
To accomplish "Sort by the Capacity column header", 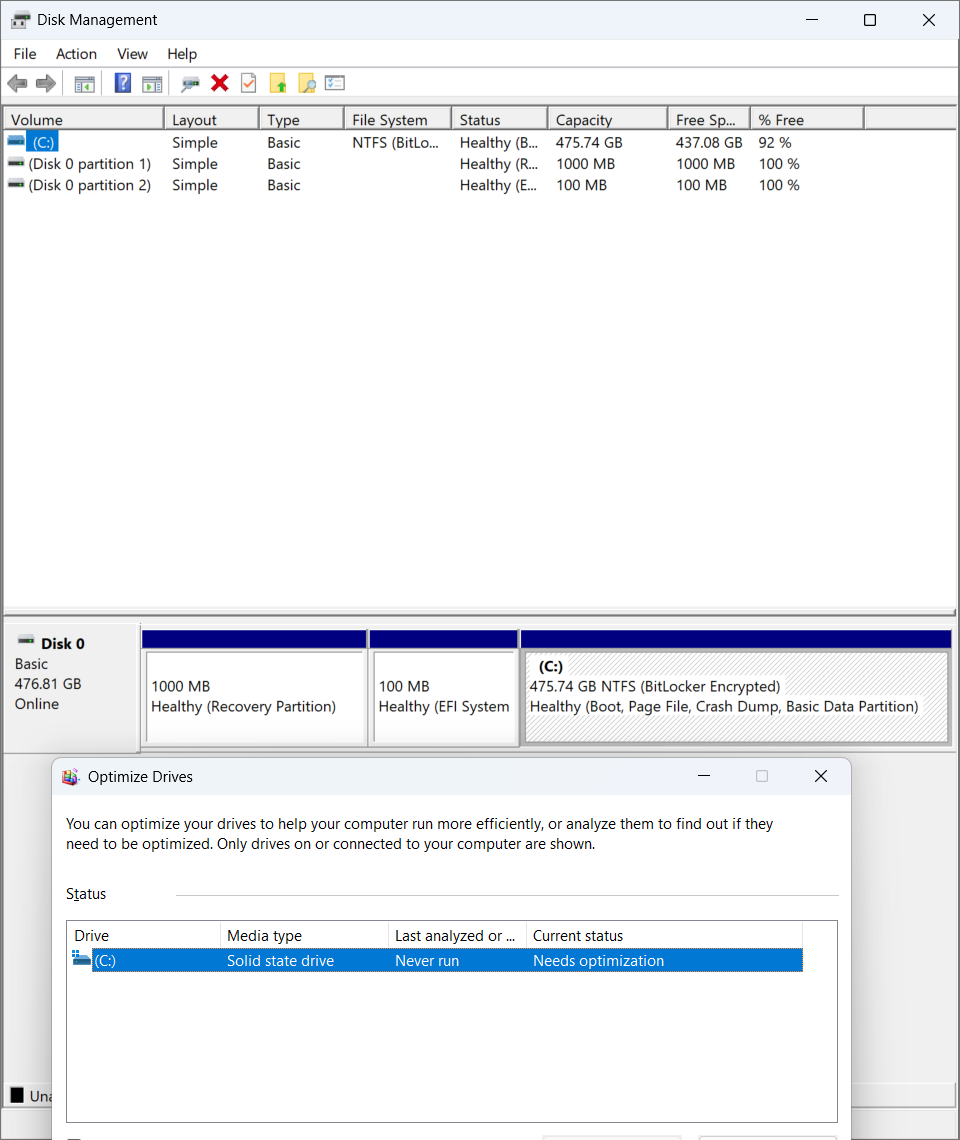I will coord(607,119).
